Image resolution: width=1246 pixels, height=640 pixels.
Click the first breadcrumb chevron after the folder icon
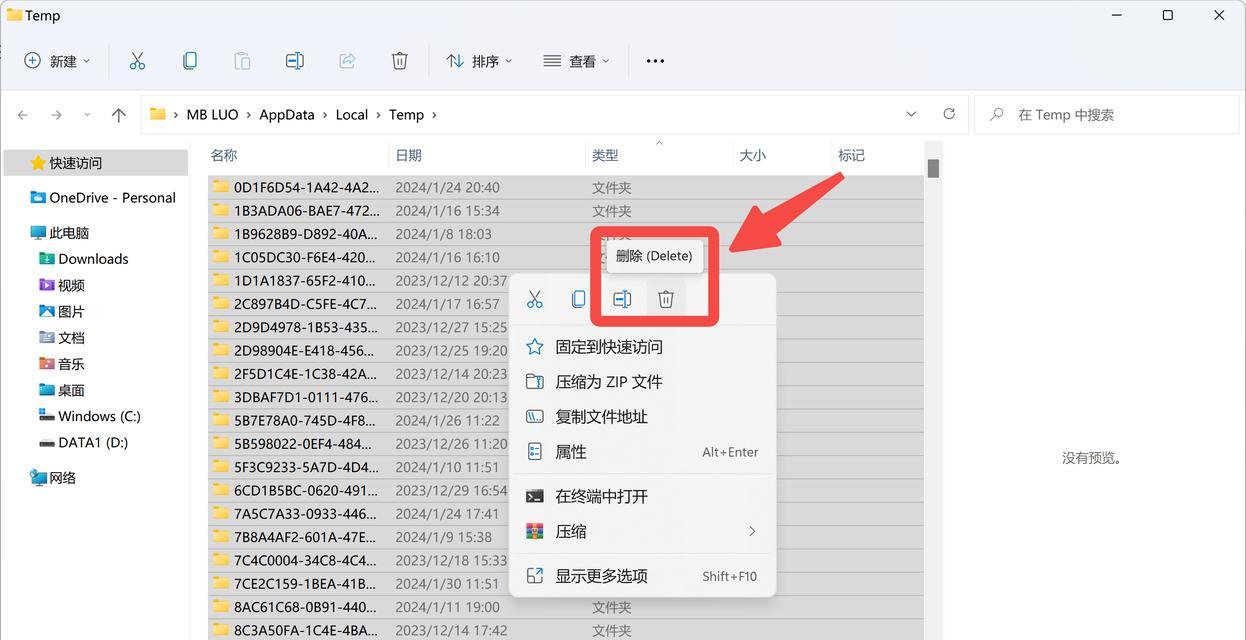tap(176, 115)
